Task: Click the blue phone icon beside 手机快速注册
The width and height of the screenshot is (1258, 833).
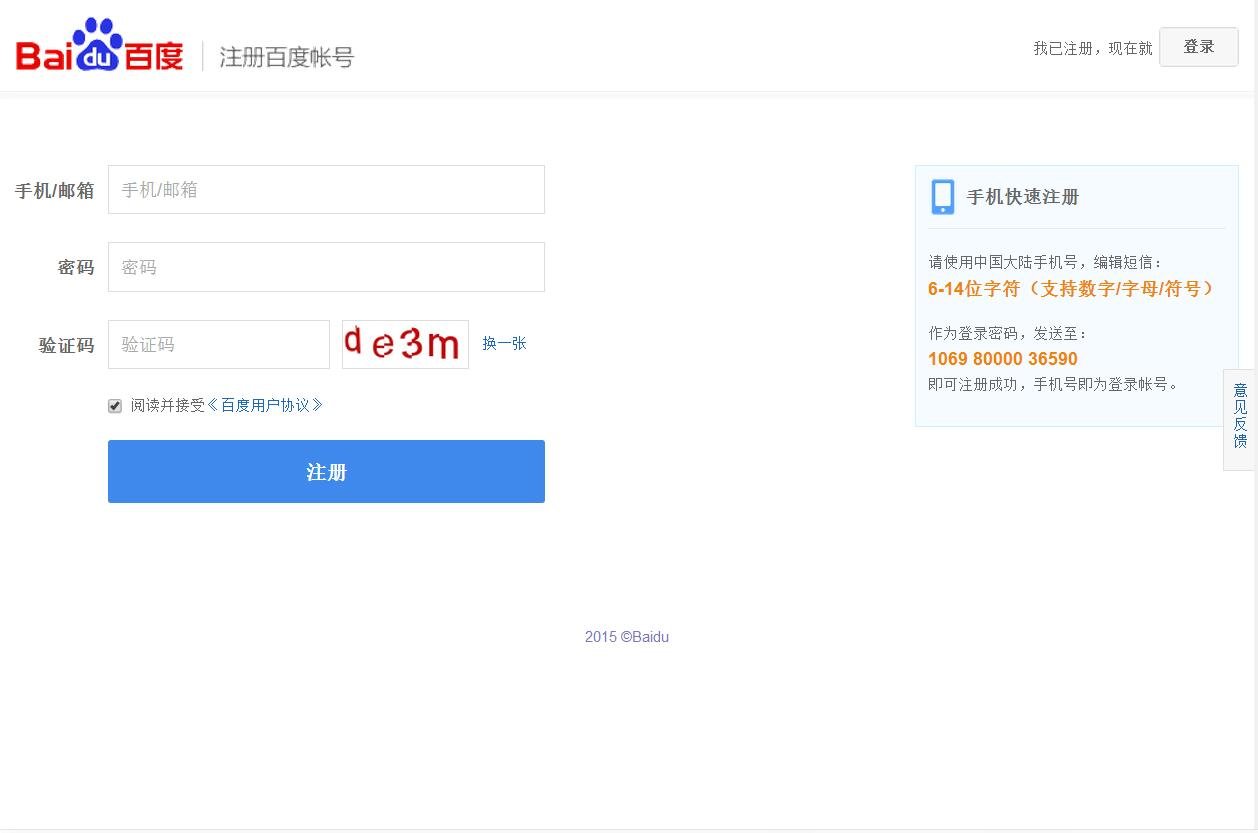Action: pos(941,196)
